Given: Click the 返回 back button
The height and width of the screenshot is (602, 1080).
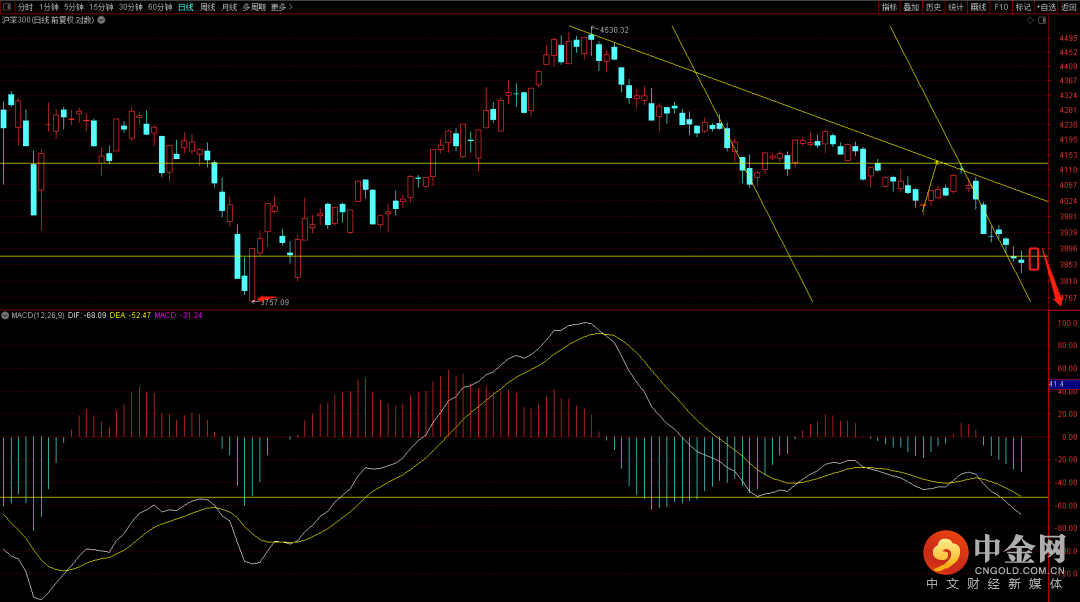Looking at the screenshot, I should coord(1069,7).
